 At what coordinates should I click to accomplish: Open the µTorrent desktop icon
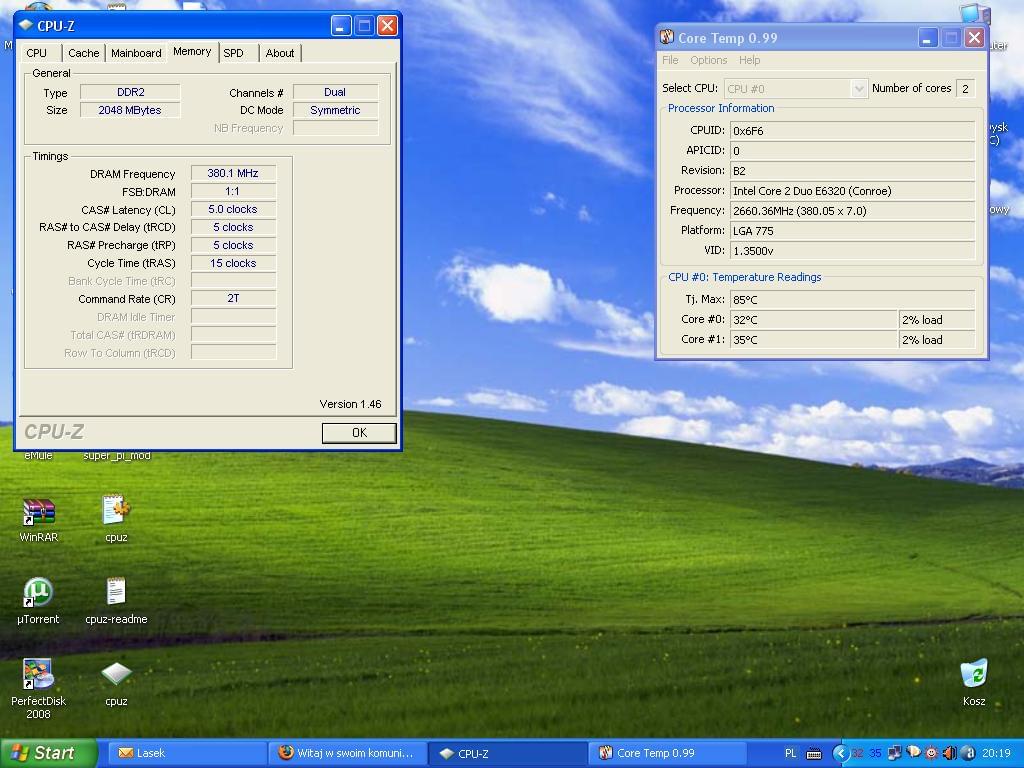point(38,594)
